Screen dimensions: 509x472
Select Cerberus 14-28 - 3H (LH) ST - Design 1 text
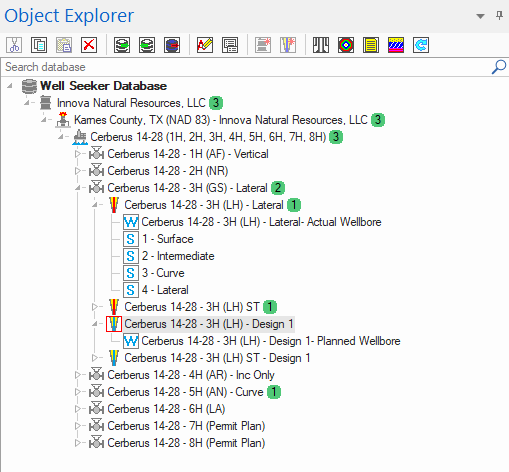(217, 358)
